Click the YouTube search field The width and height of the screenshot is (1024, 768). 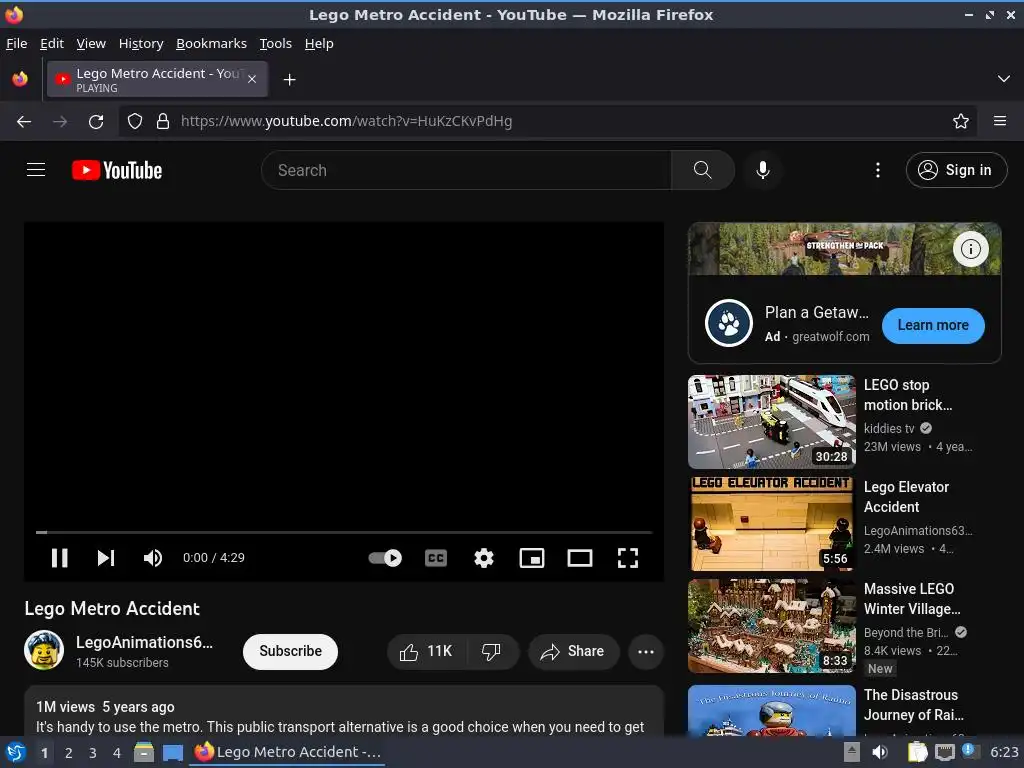(466, 170)
